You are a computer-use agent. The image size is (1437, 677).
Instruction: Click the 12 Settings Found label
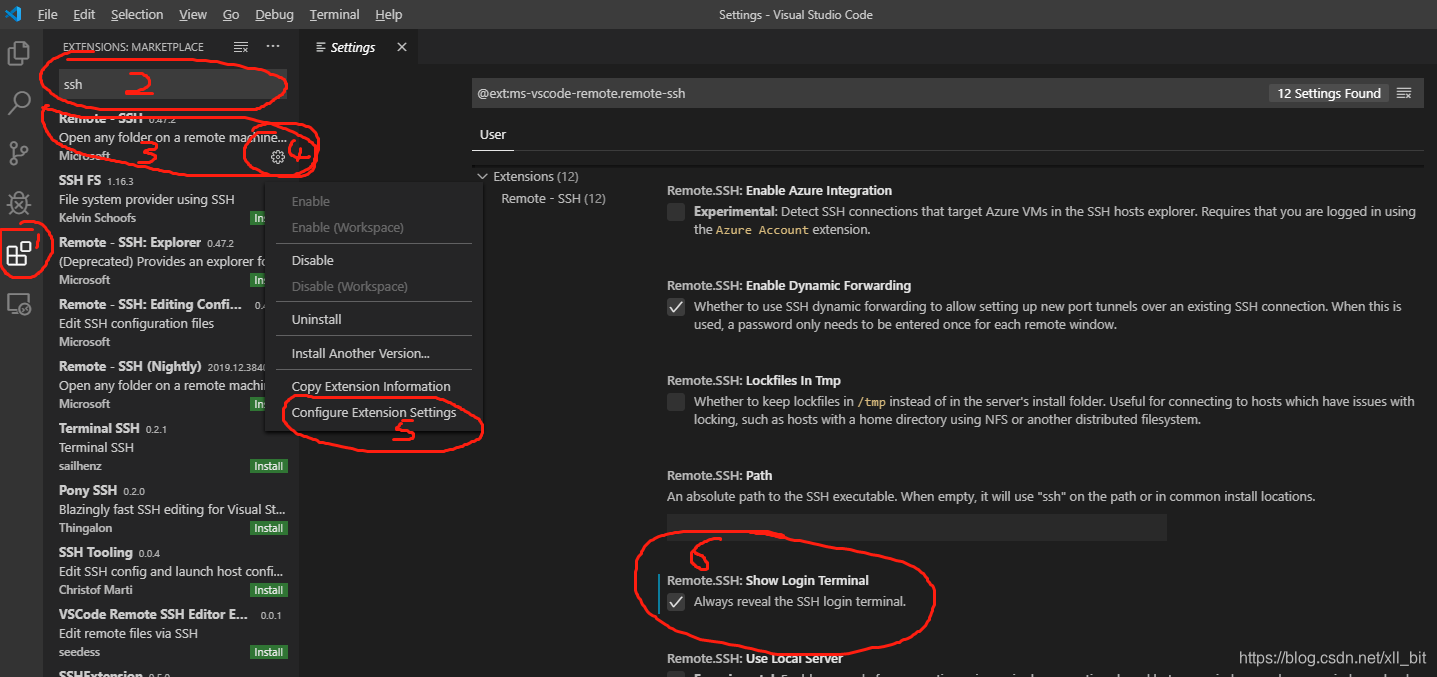click(1329, 93)
